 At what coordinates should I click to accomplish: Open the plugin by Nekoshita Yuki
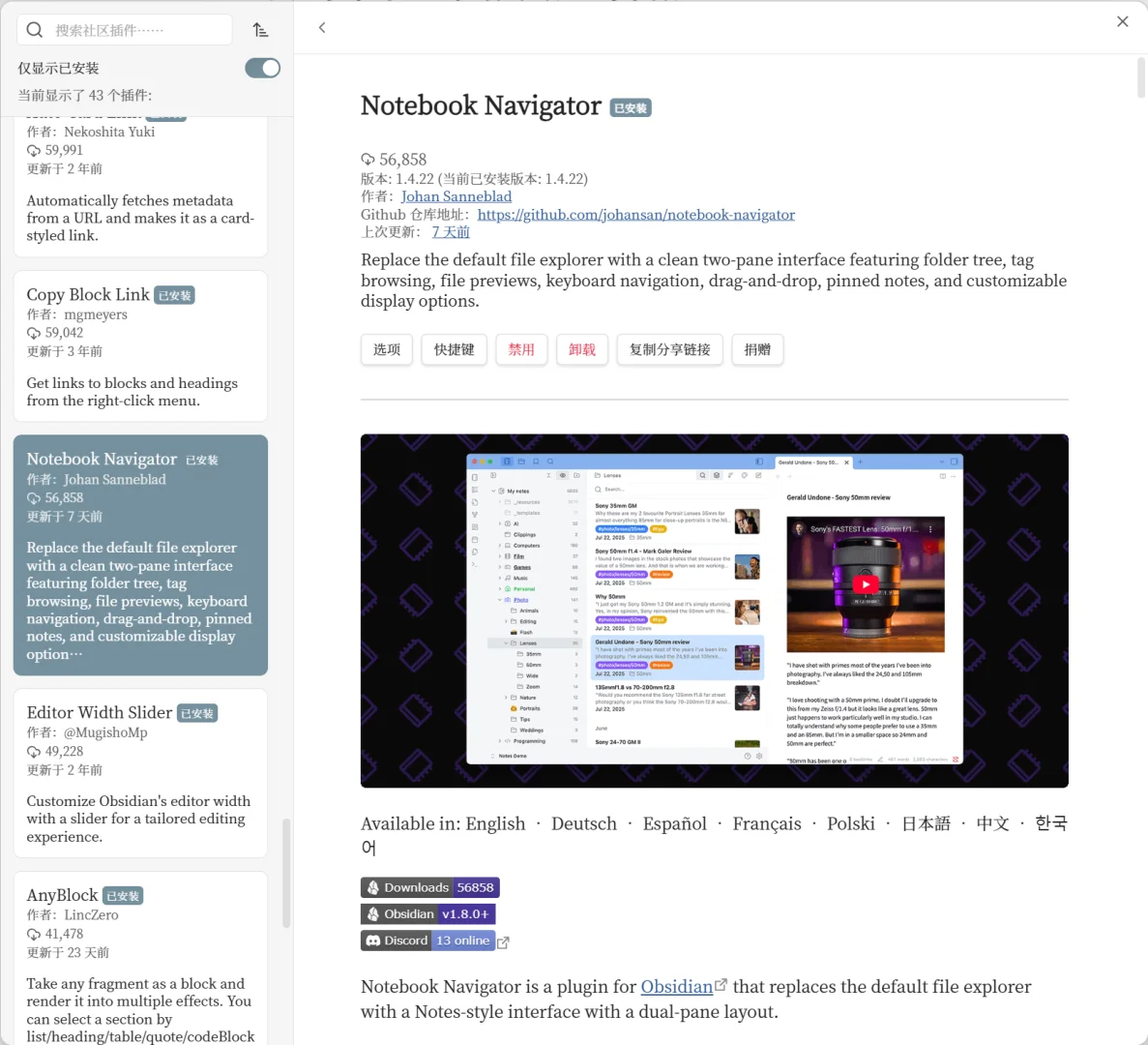pyautogui.click(x=140, y=187)
